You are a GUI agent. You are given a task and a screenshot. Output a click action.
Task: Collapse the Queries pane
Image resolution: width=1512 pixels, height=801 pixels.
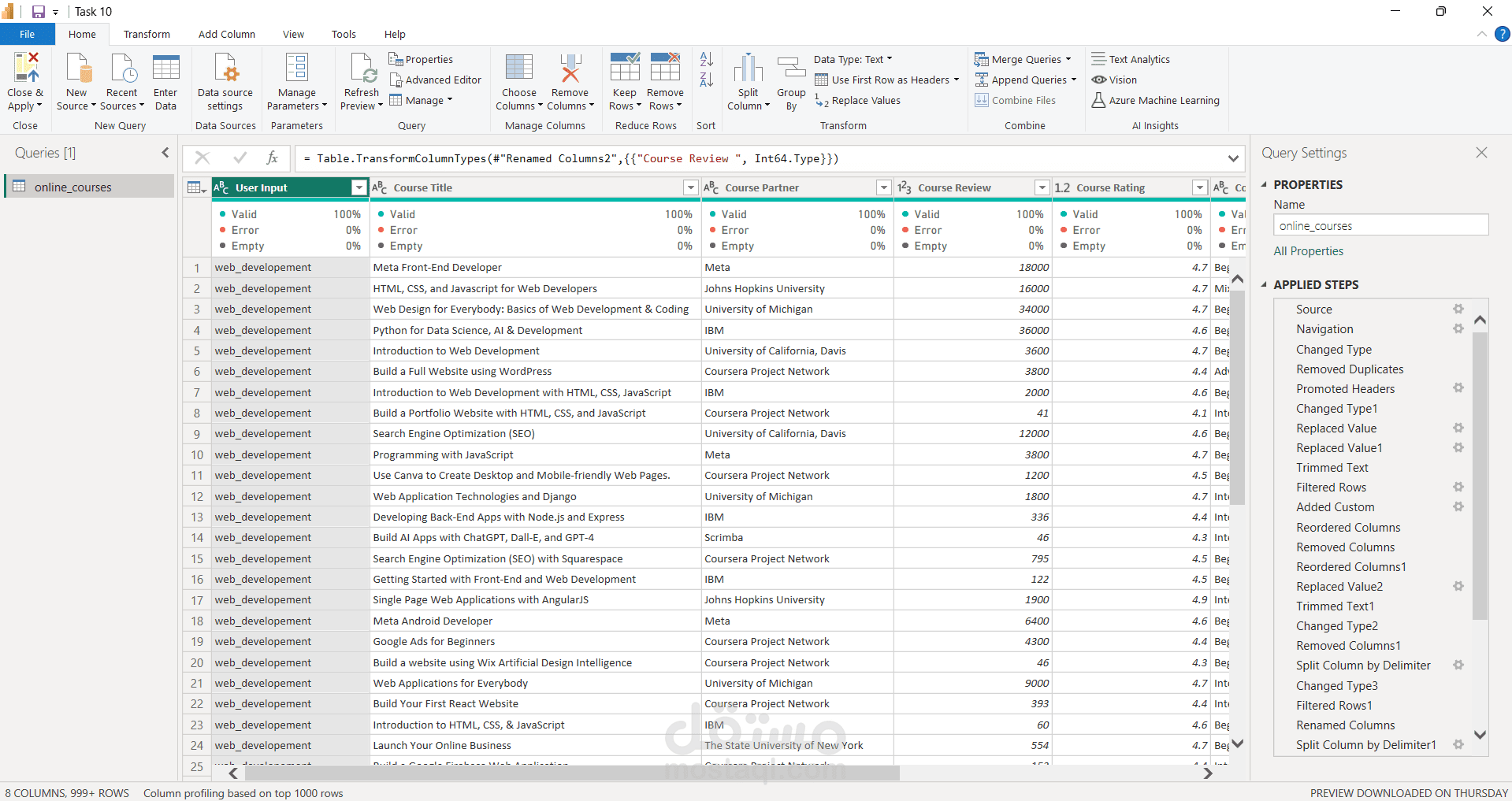pyautogui.click(x=165, y=153)
